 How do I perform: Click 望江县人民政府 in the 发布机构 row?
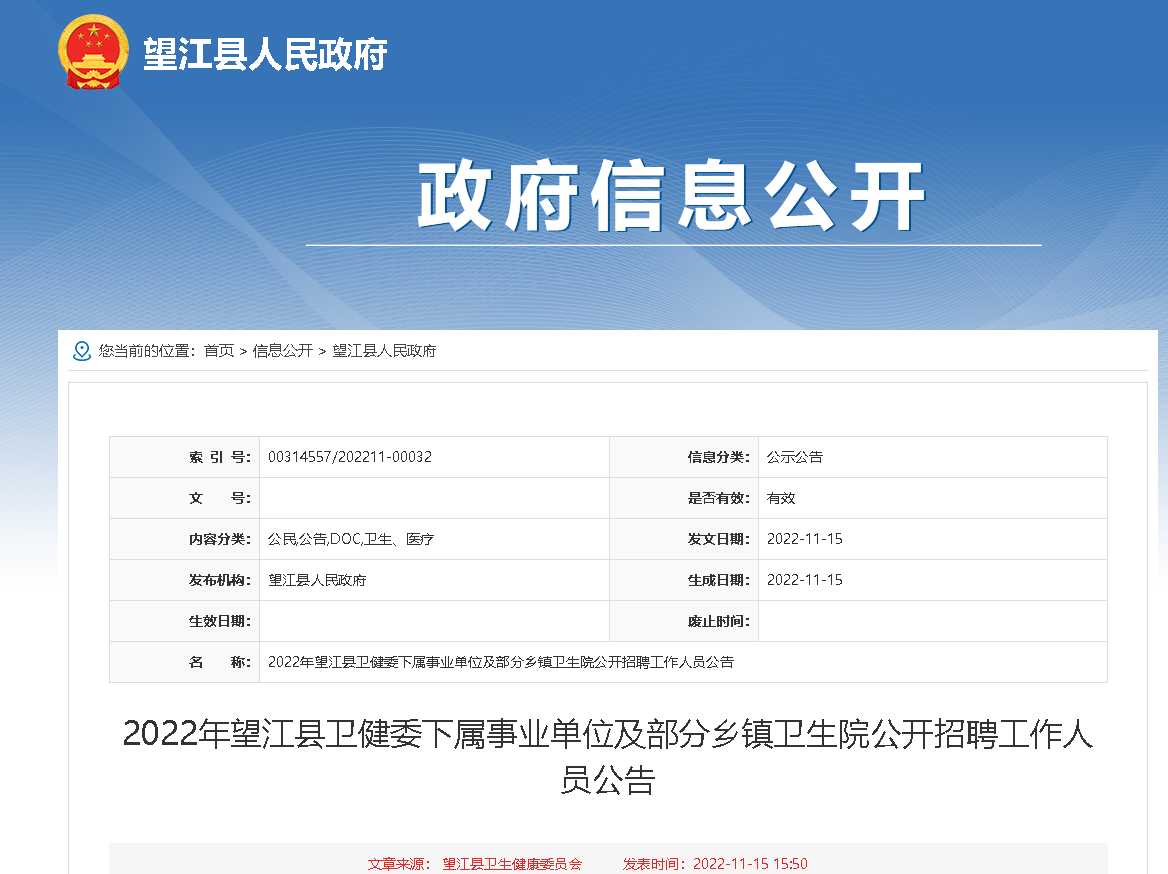(317, 580)
